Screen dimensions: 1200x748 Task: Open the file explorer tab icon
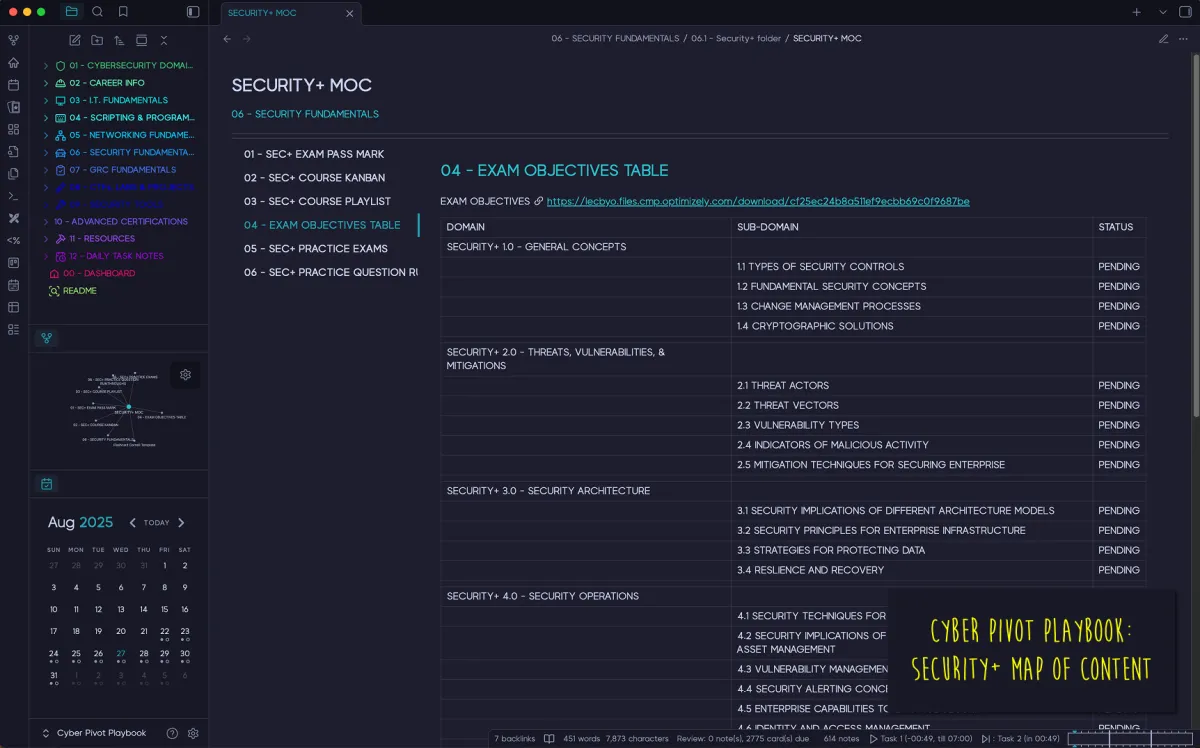[72, 12]
